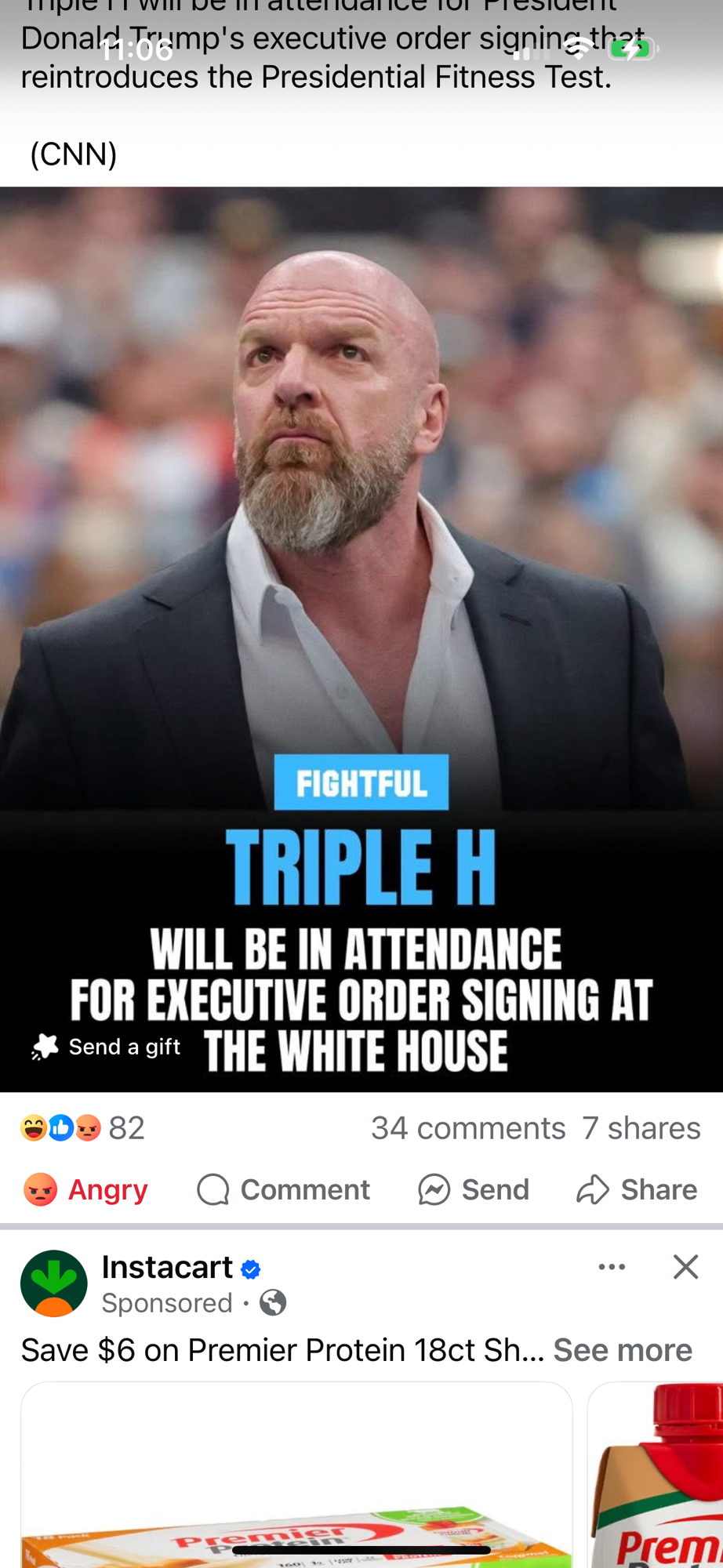
Task: Tap the public globe audience icon
Action: coord(273,1303)
